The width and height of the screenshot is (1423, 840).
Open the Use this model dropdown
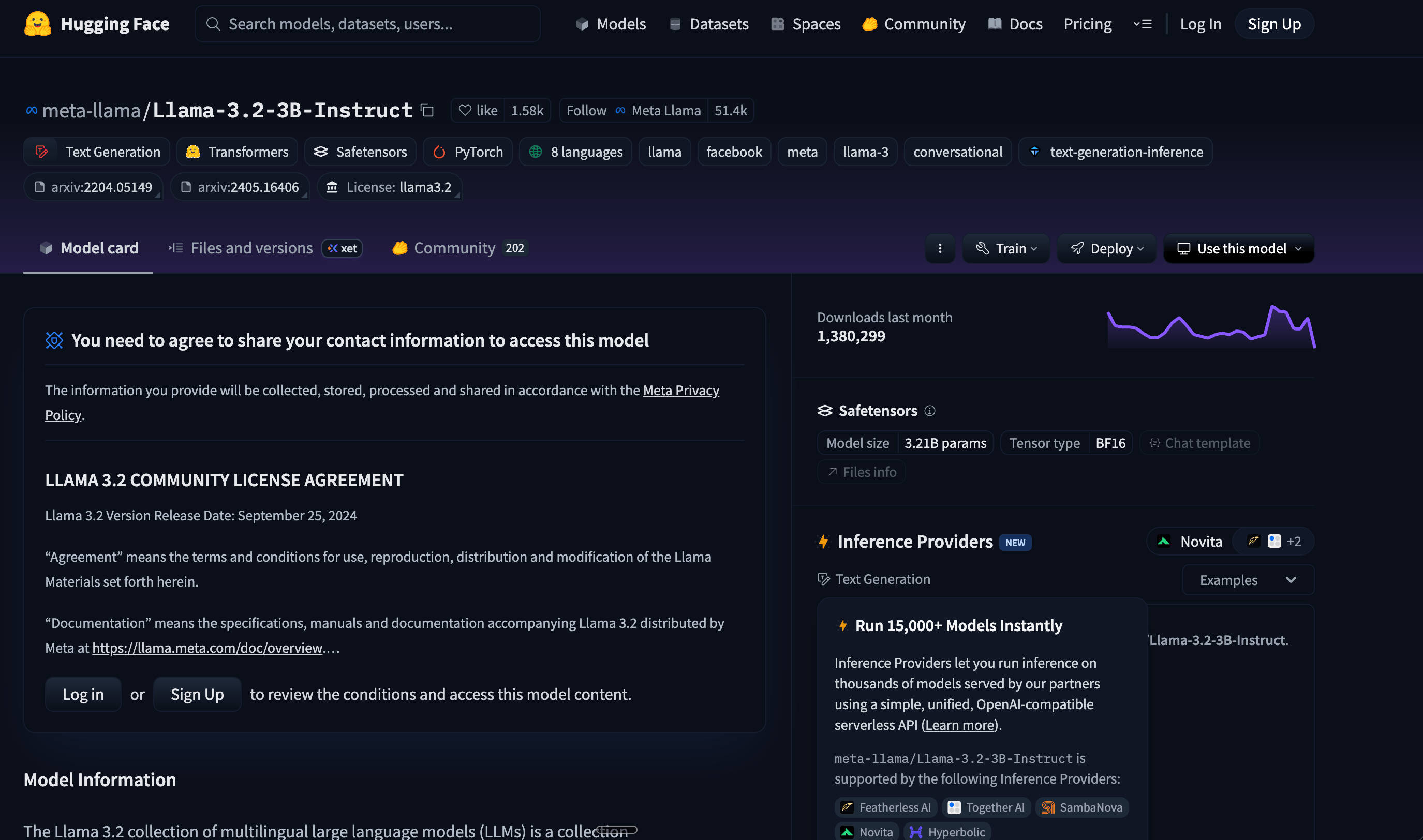coord(1239,248)
